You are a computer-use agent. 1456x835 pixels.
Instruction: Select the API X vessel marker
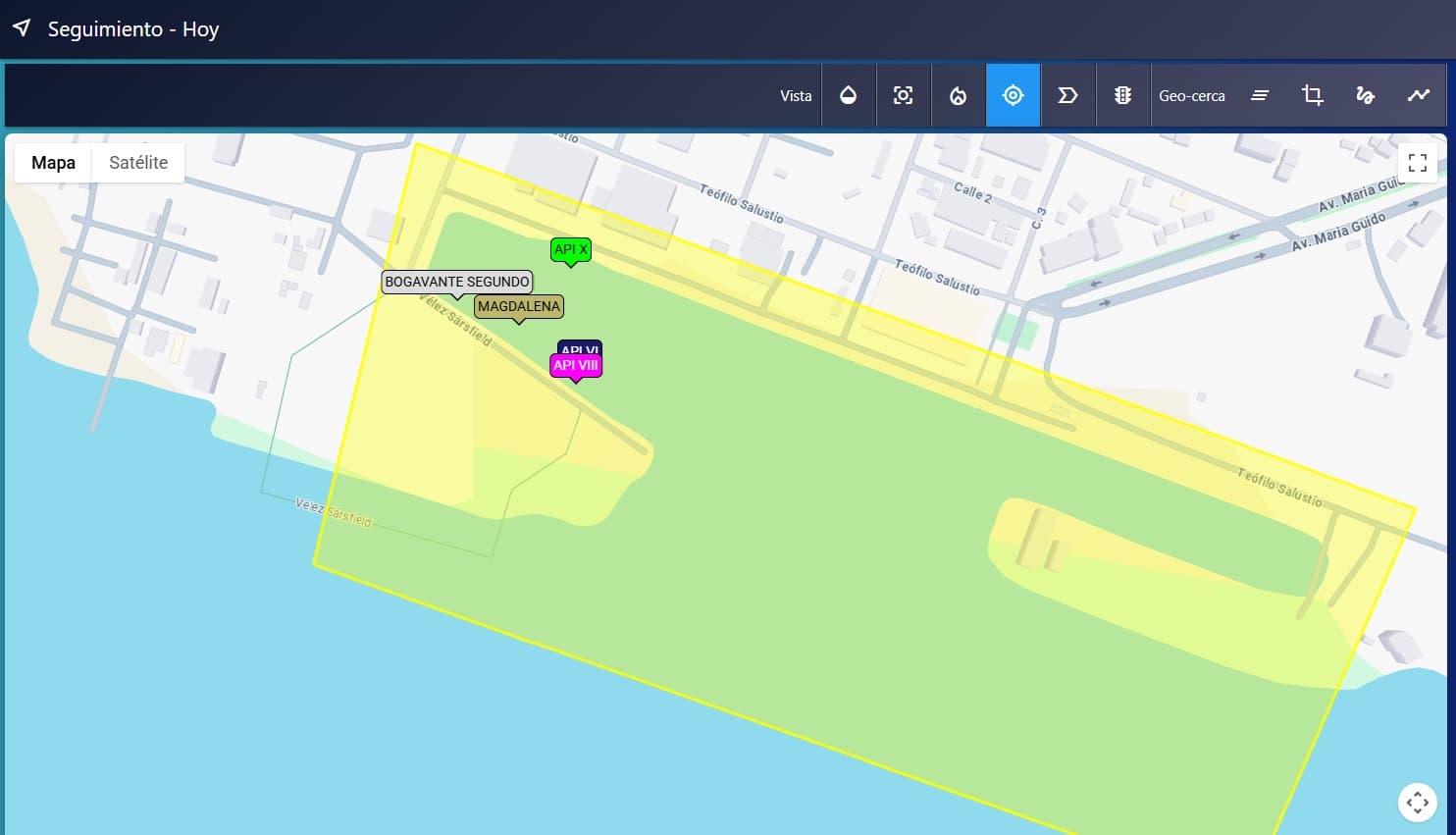point(571,250)
